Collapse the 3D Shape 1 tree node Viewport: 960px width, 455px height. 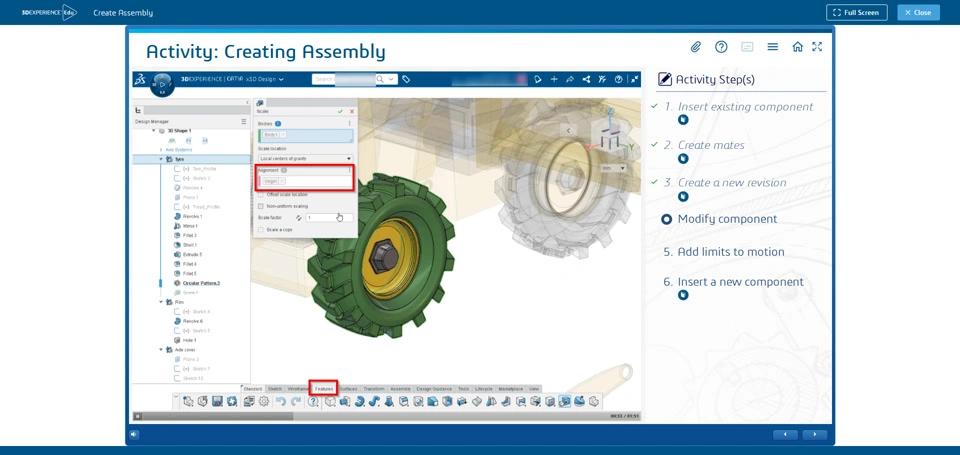[x=154, y=130]
